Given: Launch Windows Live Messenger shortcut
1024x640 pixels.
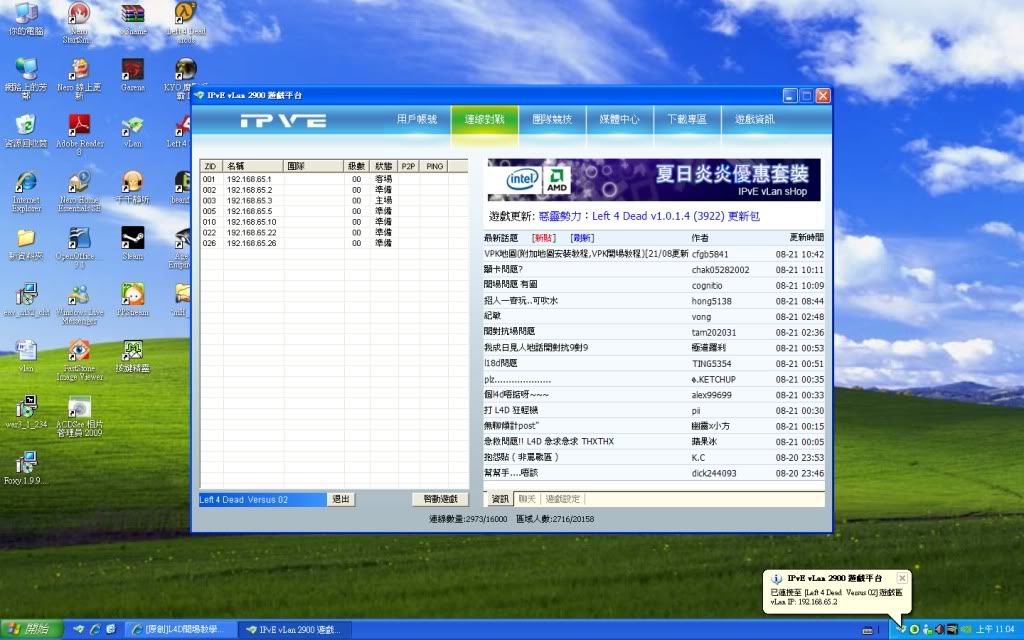Looking at the screenshot, I should coord(79,297).
